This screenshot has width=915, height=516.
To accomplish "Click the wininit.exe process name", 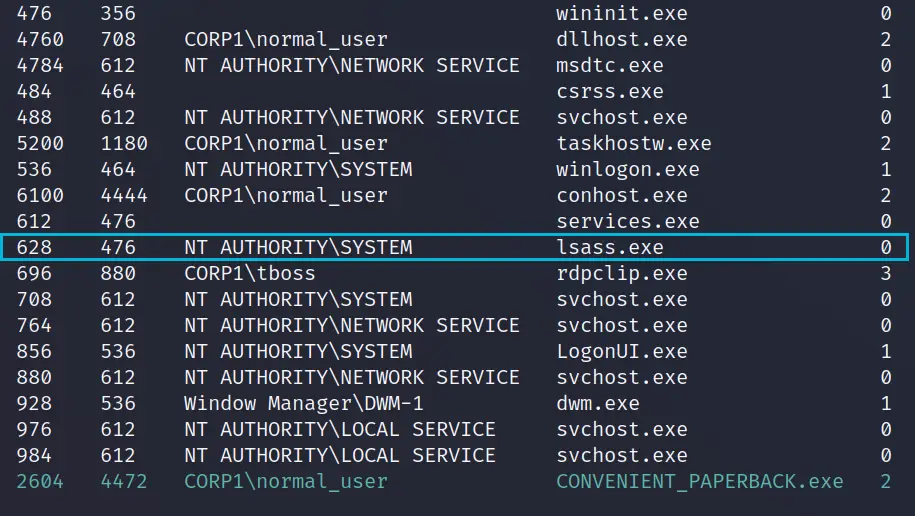I will pos(621,13).
